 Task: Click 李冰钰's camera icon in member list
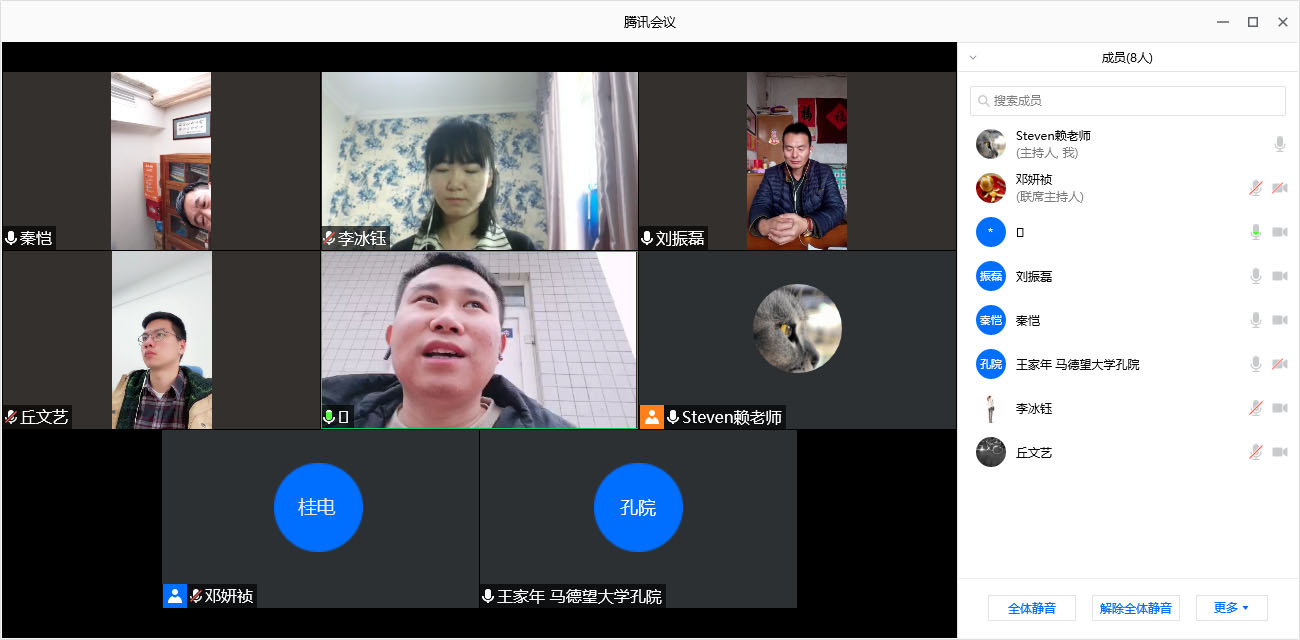1279,408
